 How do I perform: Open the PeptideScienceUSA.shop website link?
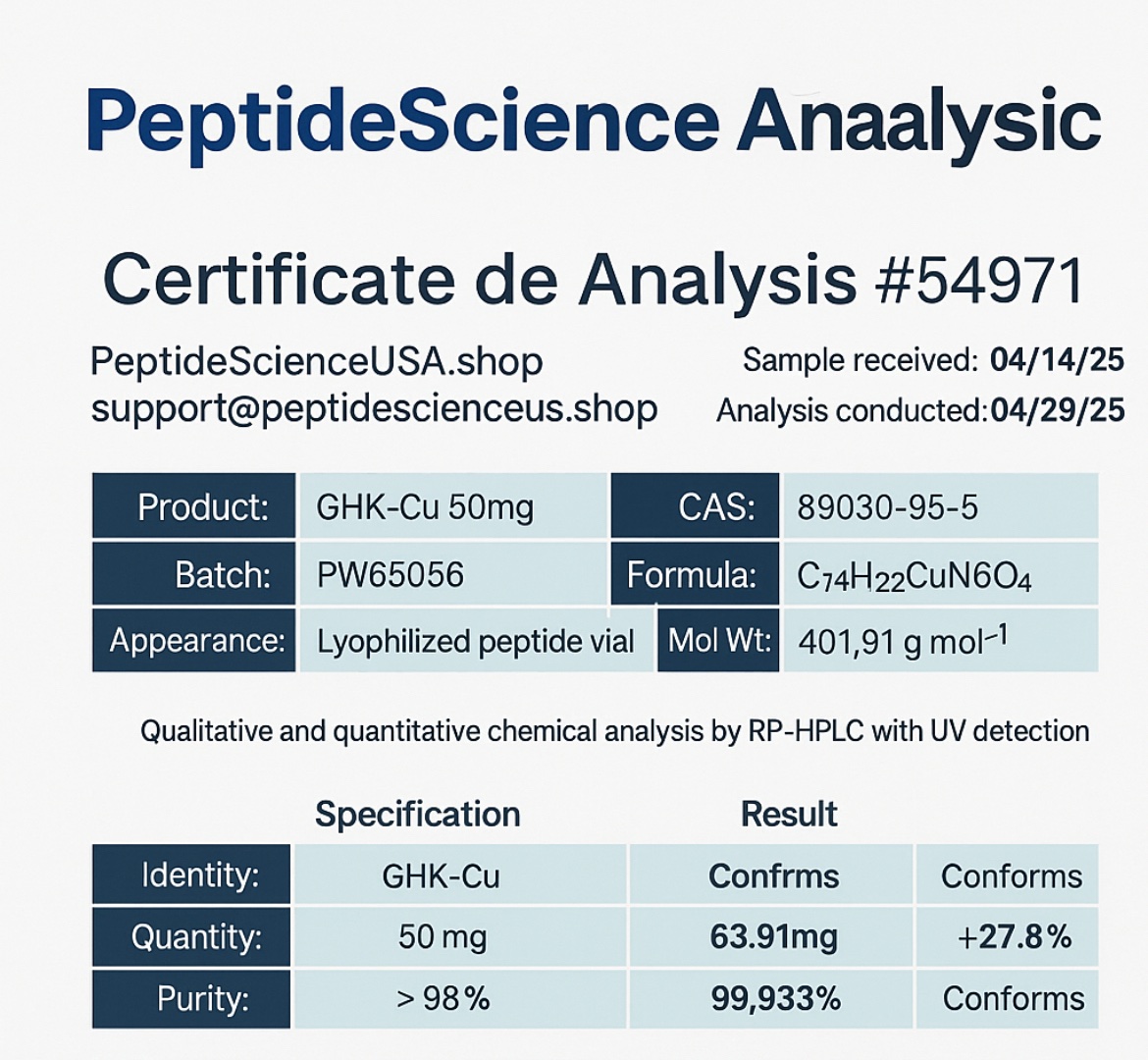click(x=316, y=362)
